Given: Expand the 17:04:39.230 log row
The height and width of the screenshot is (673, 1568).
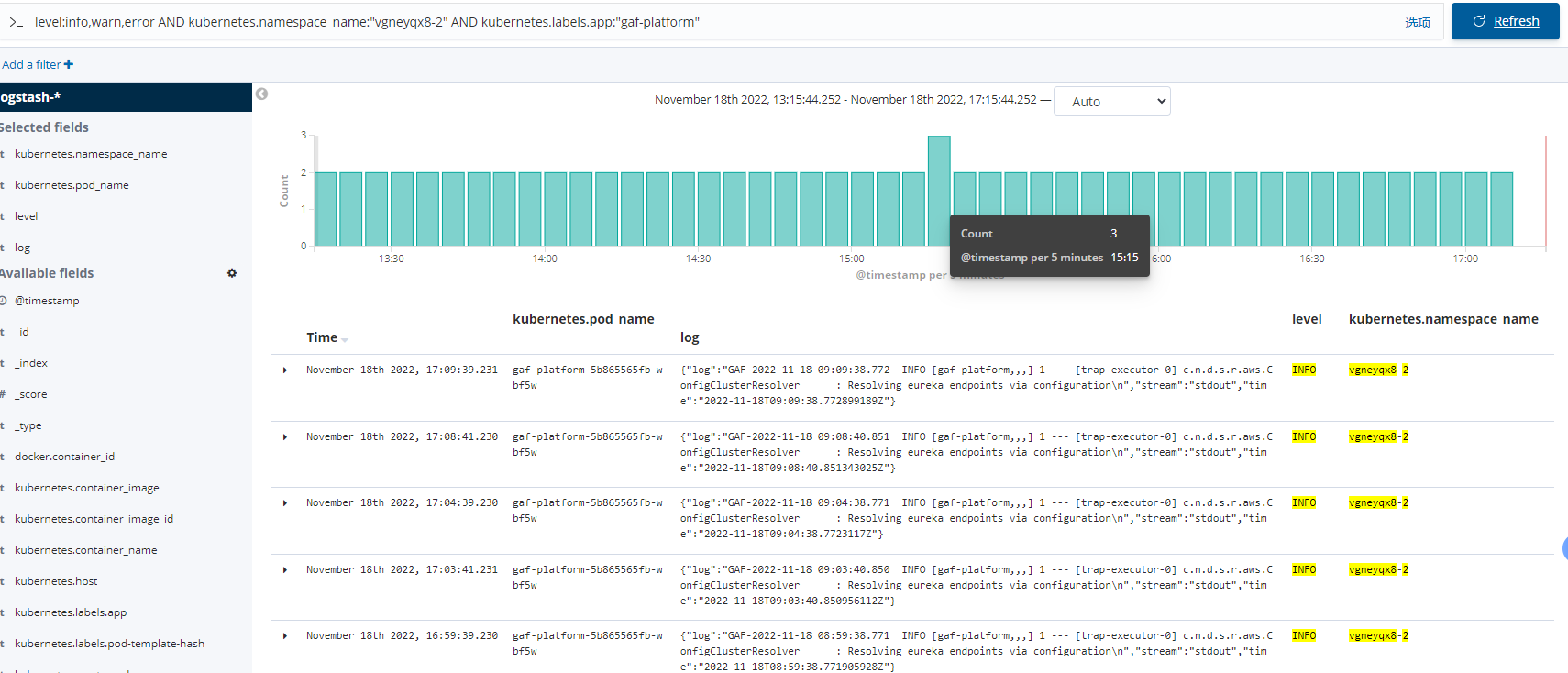Looking at the screenshot, I should (x=285, y=503).
